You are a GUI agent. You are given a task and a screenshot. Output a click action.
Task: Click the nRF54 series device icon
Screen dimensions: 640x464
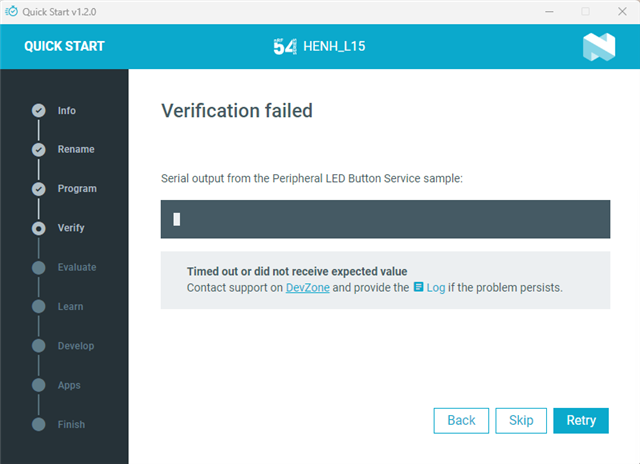click(285, 47)
